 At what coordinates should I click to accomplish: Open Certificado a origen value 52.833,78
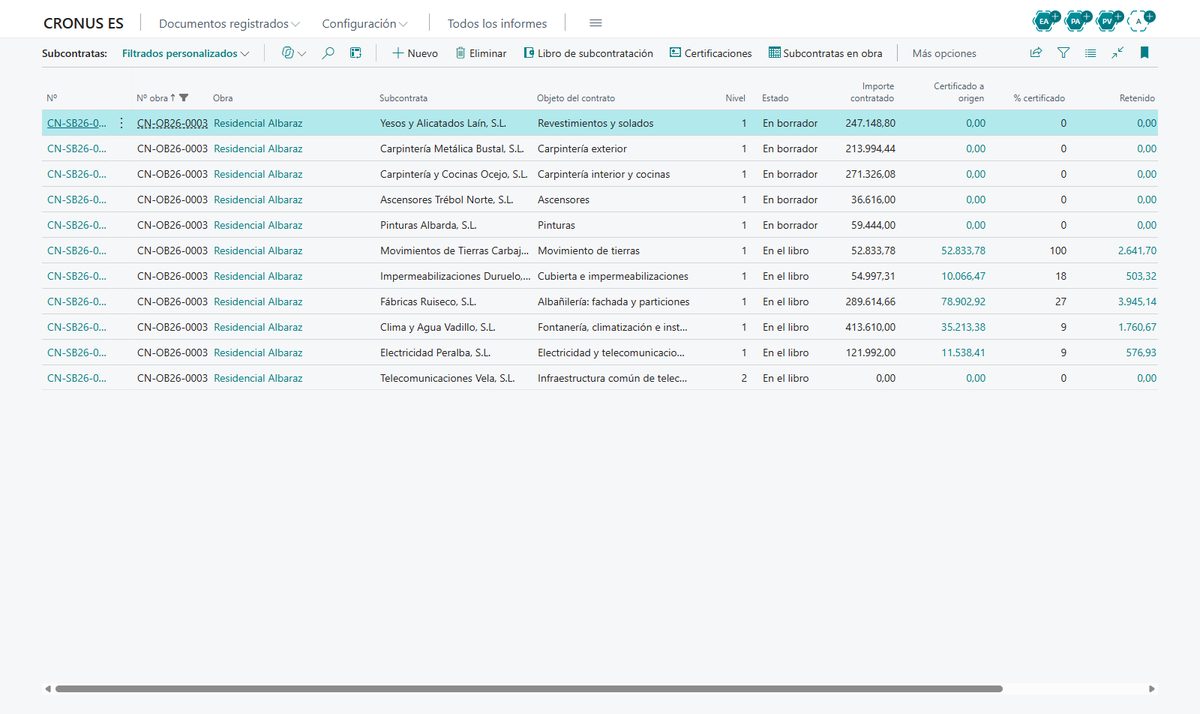[963, 251]
